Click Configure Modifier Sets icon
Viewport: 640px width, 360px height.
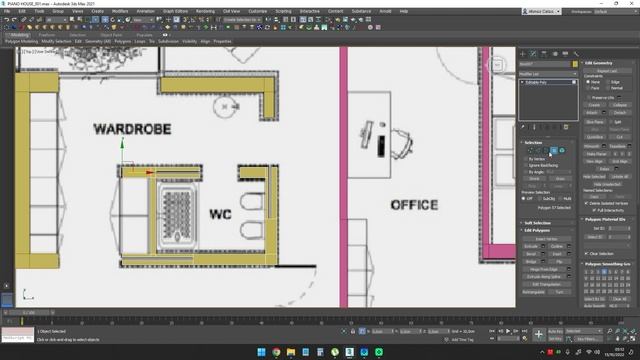click(566, 127)
